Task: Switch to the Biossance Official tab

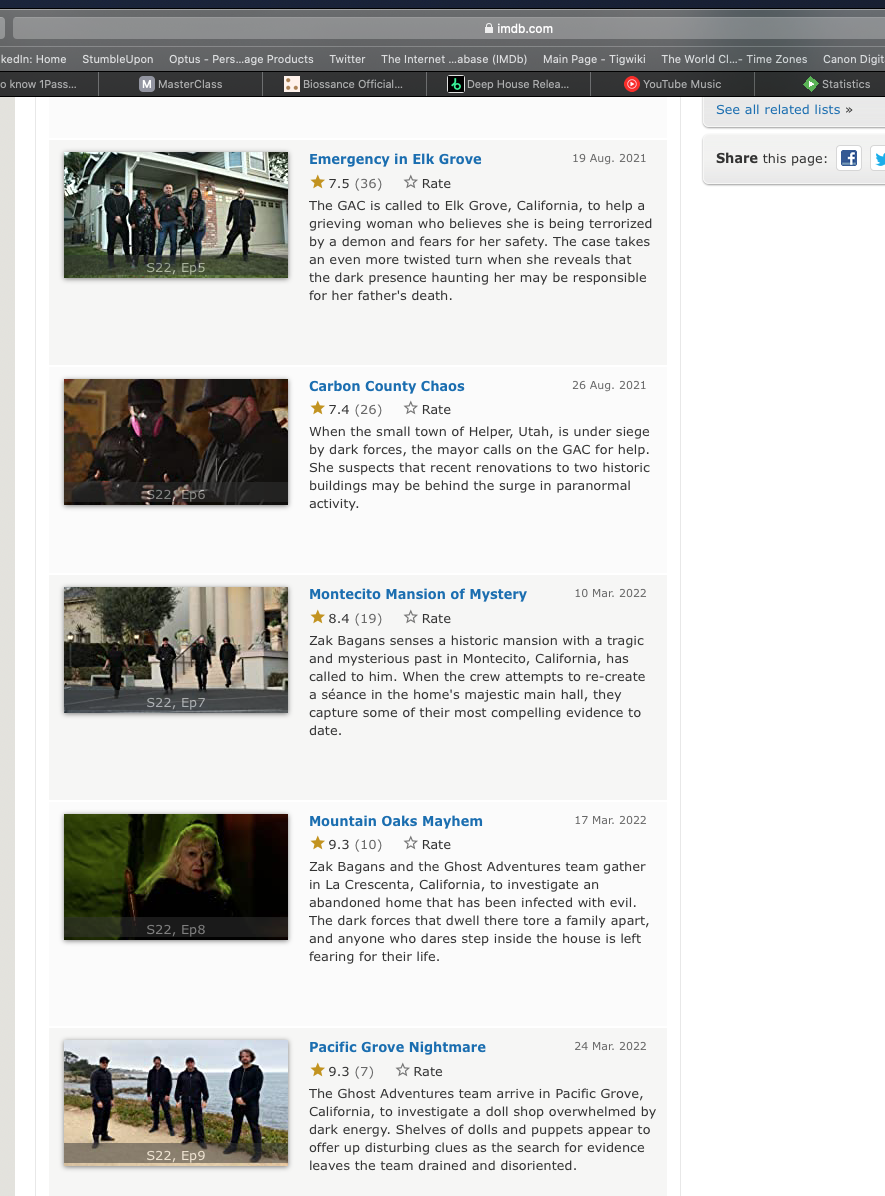Action: point(344,84)
